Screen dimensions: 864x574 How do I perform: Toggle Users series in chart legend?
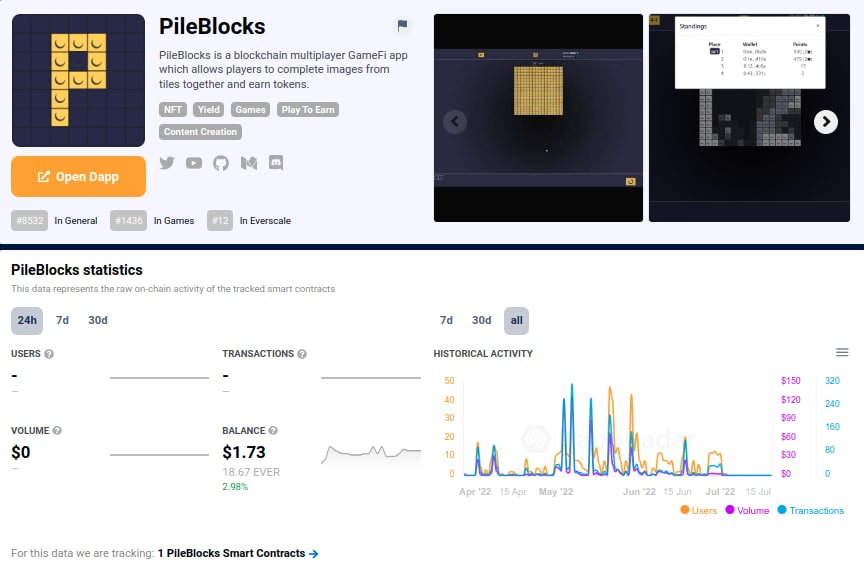699,510
